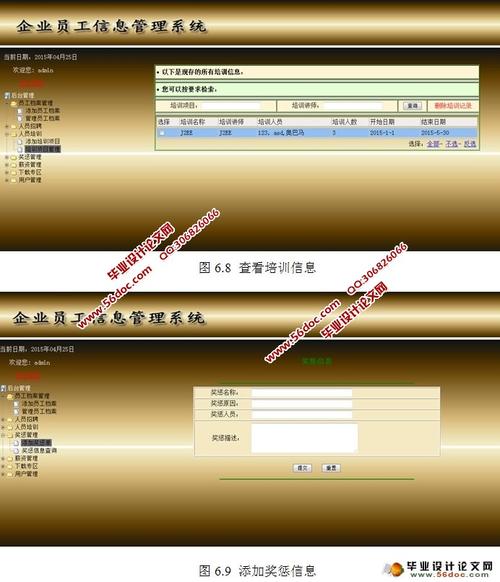Collapse 员工档案管理 node in the upper tree
Image resolution: width=500 pixels, height=582 pixels.
7,103
